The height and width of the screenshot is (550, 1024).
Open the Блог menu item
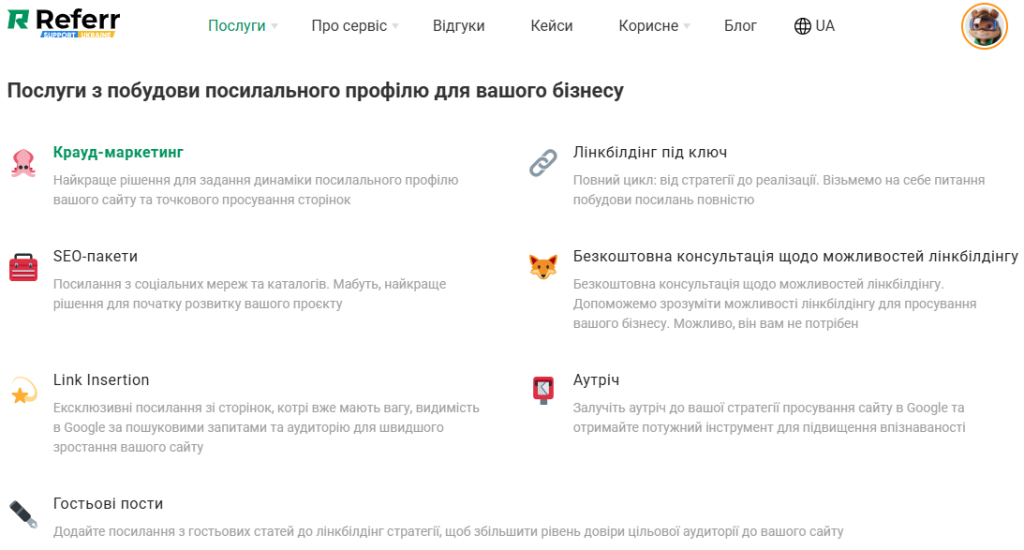(740, 26)
